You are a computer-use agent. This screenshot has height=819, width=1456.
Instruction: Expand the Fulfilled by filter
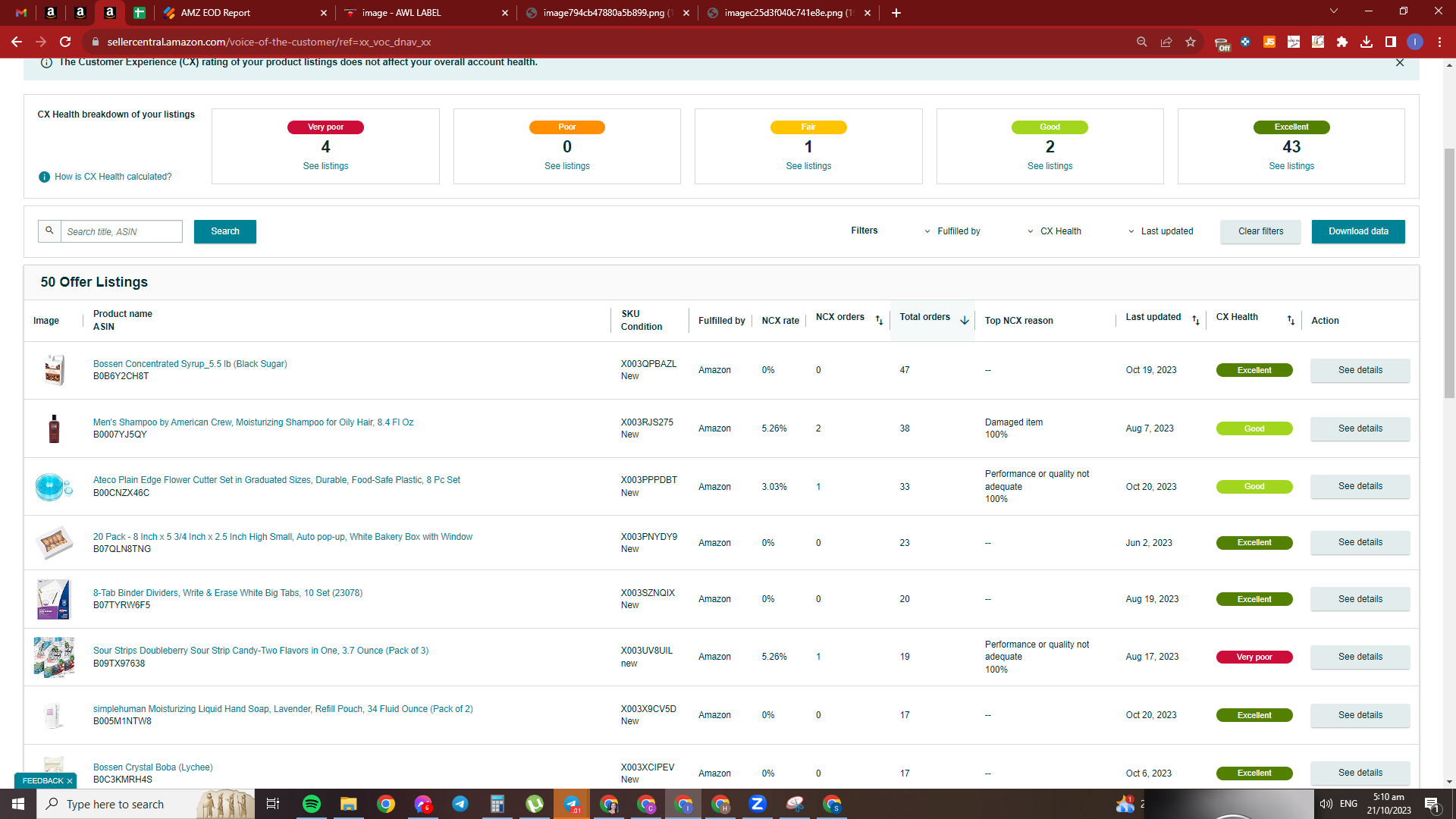[952, 231]
